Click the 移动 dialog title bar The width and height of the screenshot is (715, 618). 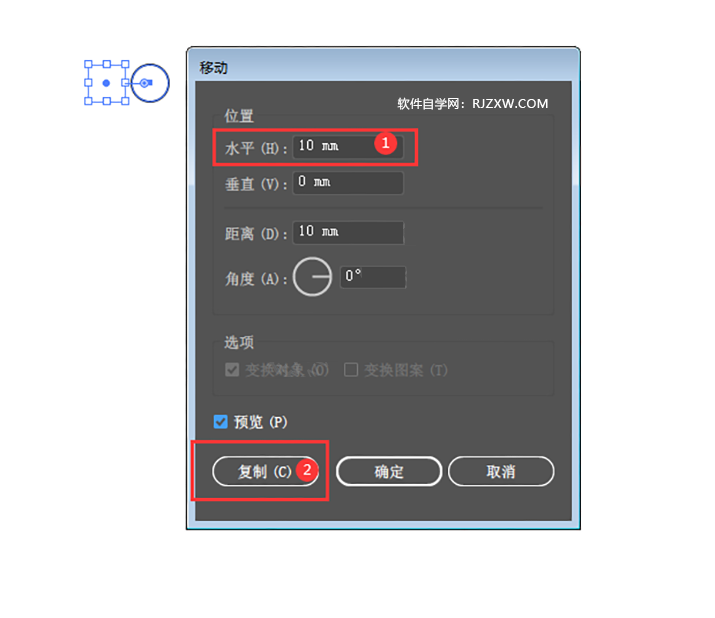[383, 67]
